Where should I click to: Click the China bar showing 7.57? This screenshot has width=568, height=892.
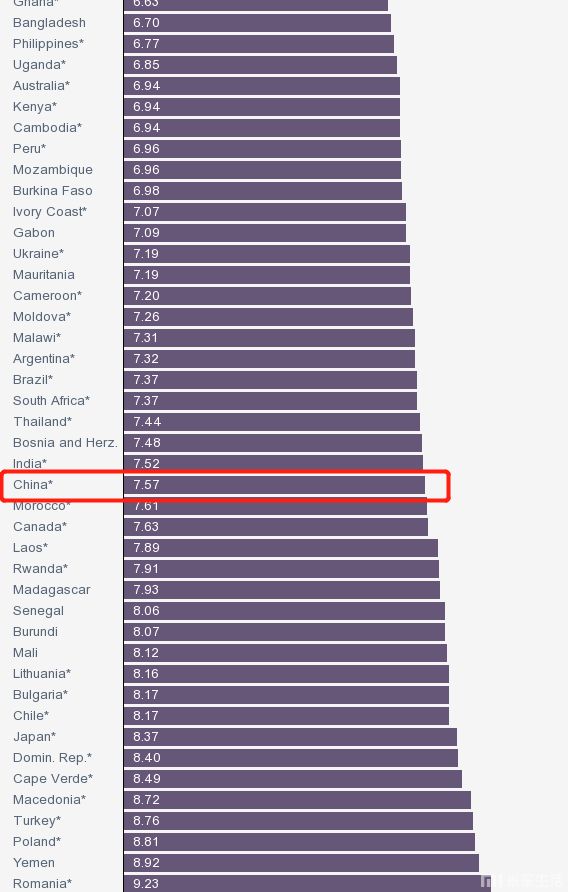[x=274, y=485]
